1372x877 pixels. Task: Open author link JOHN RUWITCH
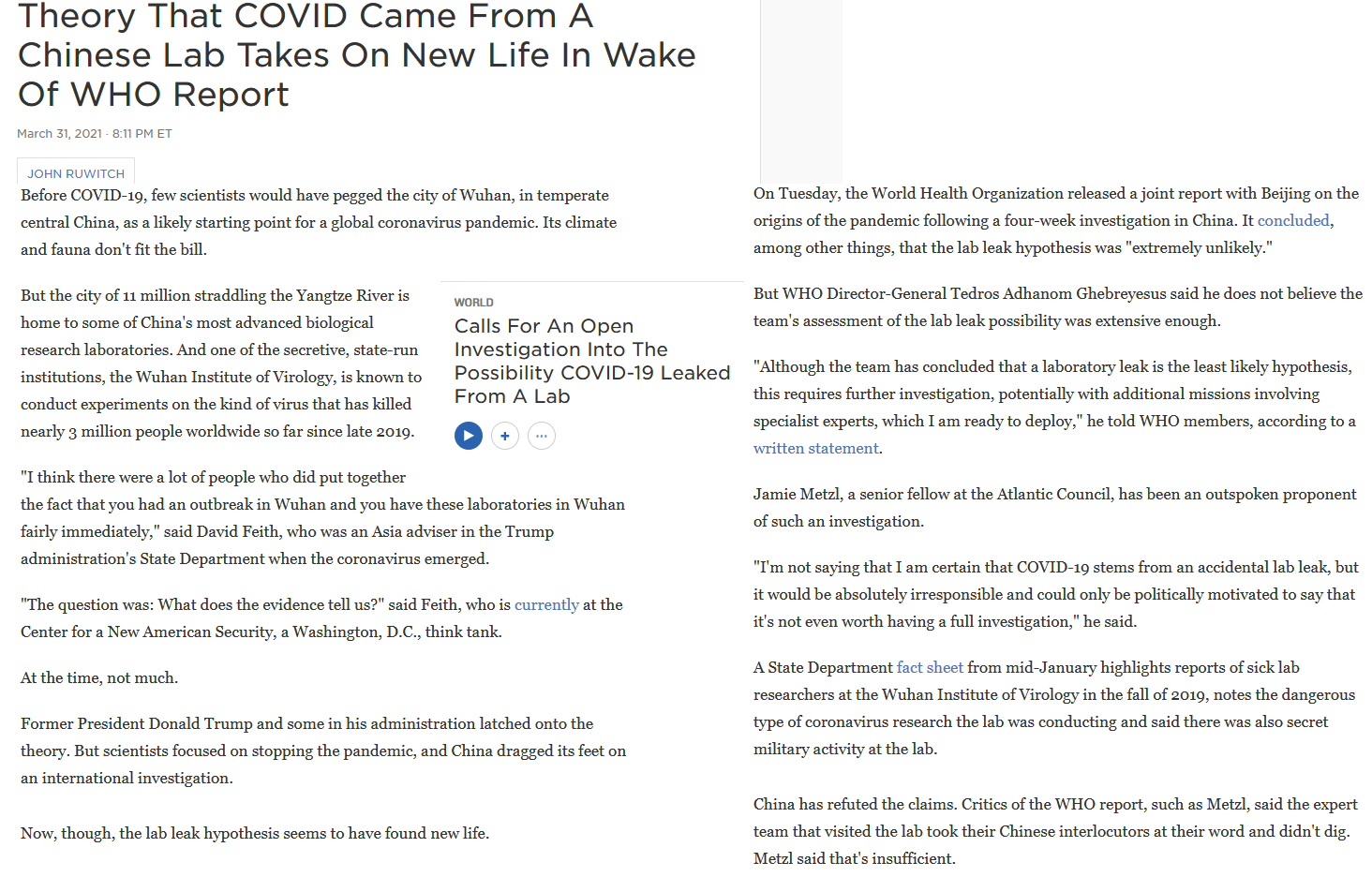pyautogui.click(x=76, y=173)
